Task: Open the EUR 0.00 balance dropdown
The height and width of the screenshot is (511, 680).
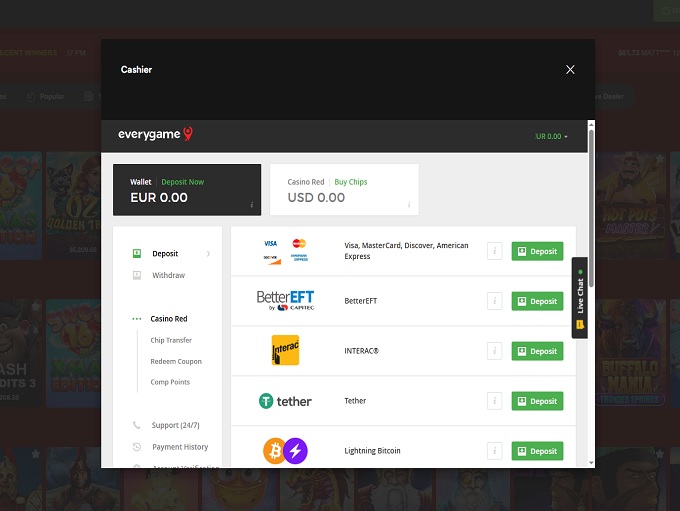Action: (x=551, y=136)
